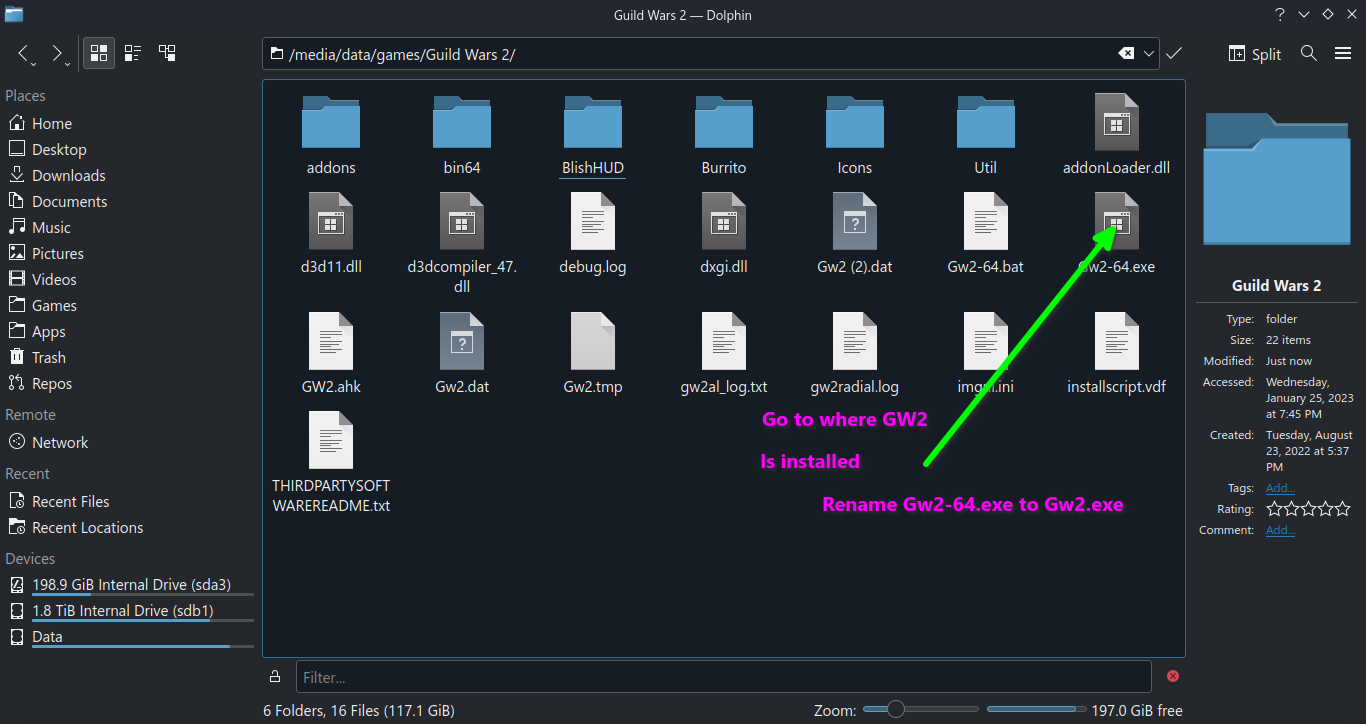The image size is (1366, 724).
Task: Open the search tool via magnifier icon
Action: tap(1309, 53)
